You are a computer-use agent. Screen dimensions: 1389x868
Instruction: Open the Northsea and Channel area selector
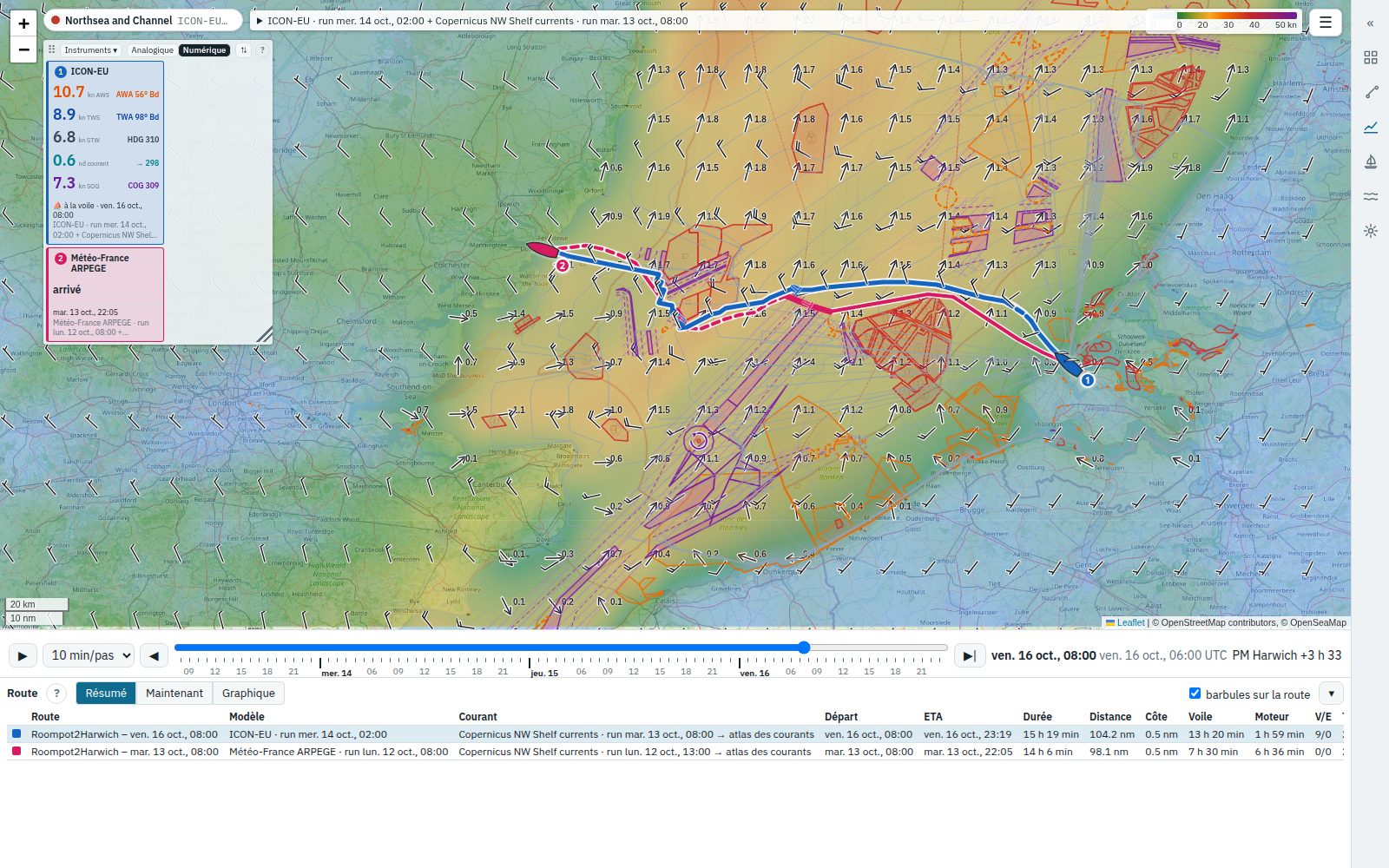[x=144, y=21]
